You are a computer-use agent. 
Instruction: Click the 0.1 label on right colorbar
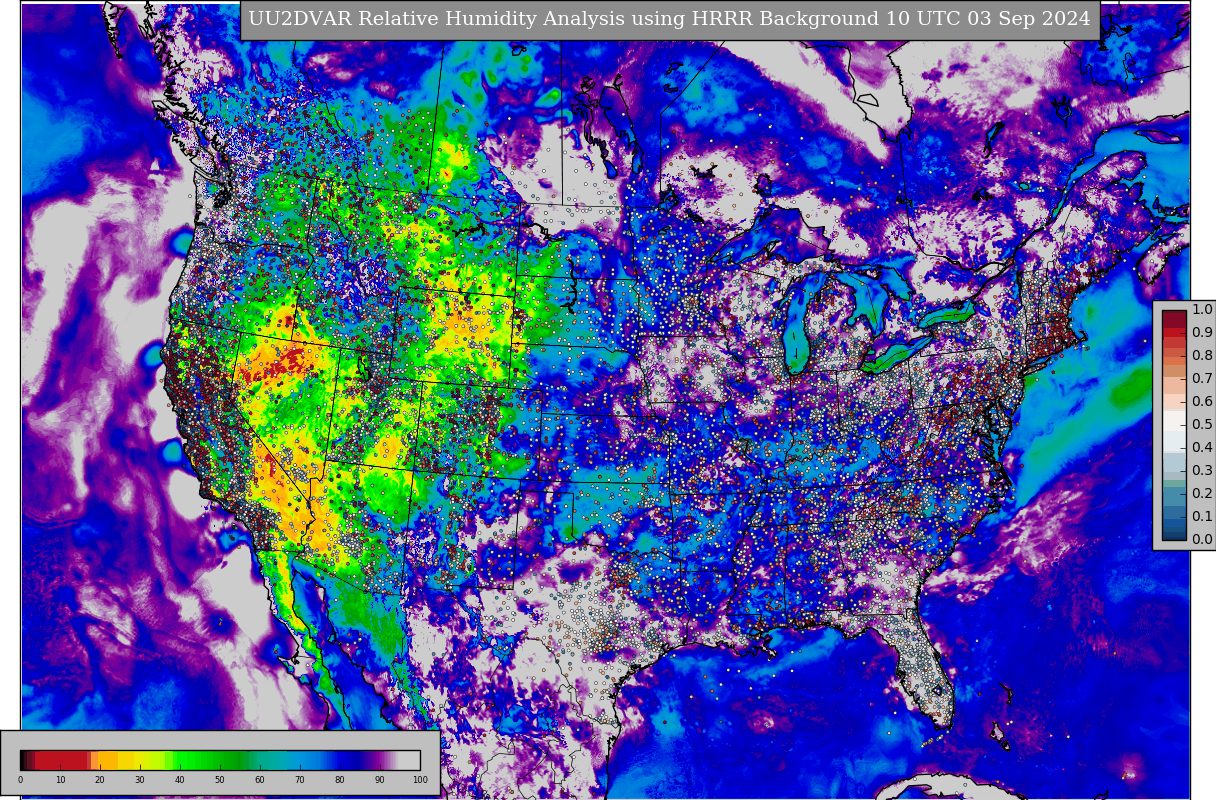click(1202, 517)
